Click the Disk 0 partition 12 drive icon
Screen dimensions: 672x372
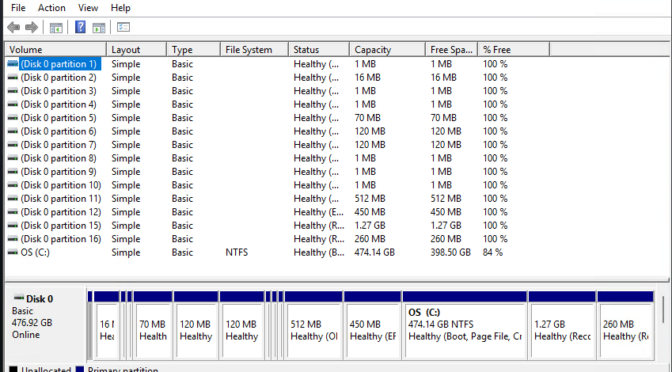[12, 212]
